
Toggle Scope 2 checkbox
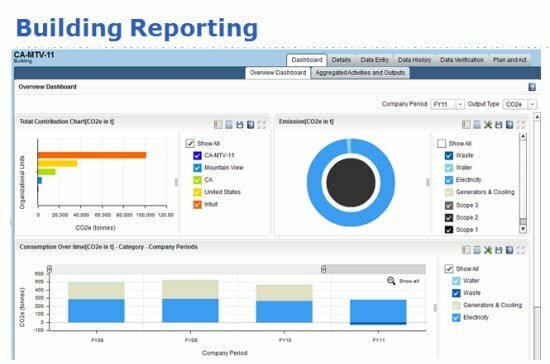click(449, 217)
